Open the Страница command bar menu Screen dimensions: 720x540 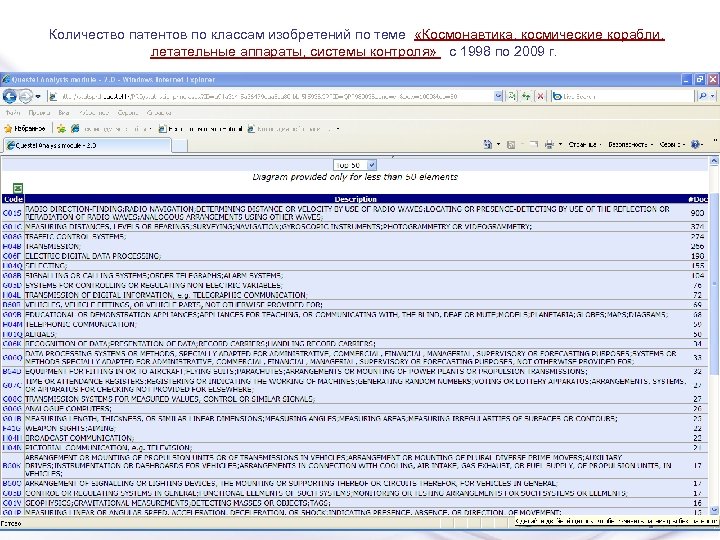coord(585,144)
